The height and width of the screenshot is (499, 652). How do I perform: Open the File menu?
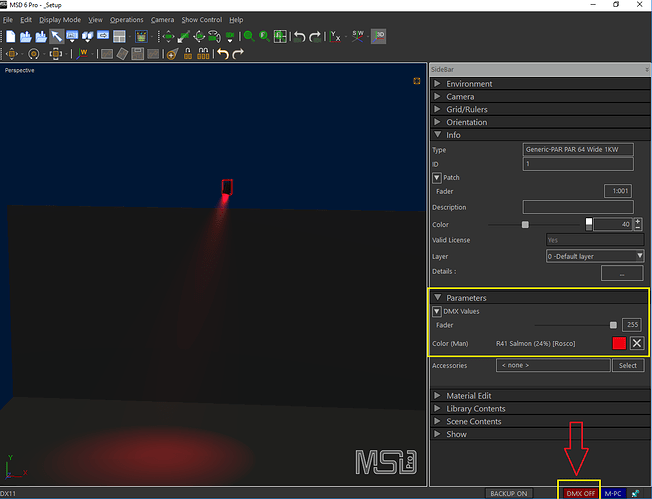(7, 20)
